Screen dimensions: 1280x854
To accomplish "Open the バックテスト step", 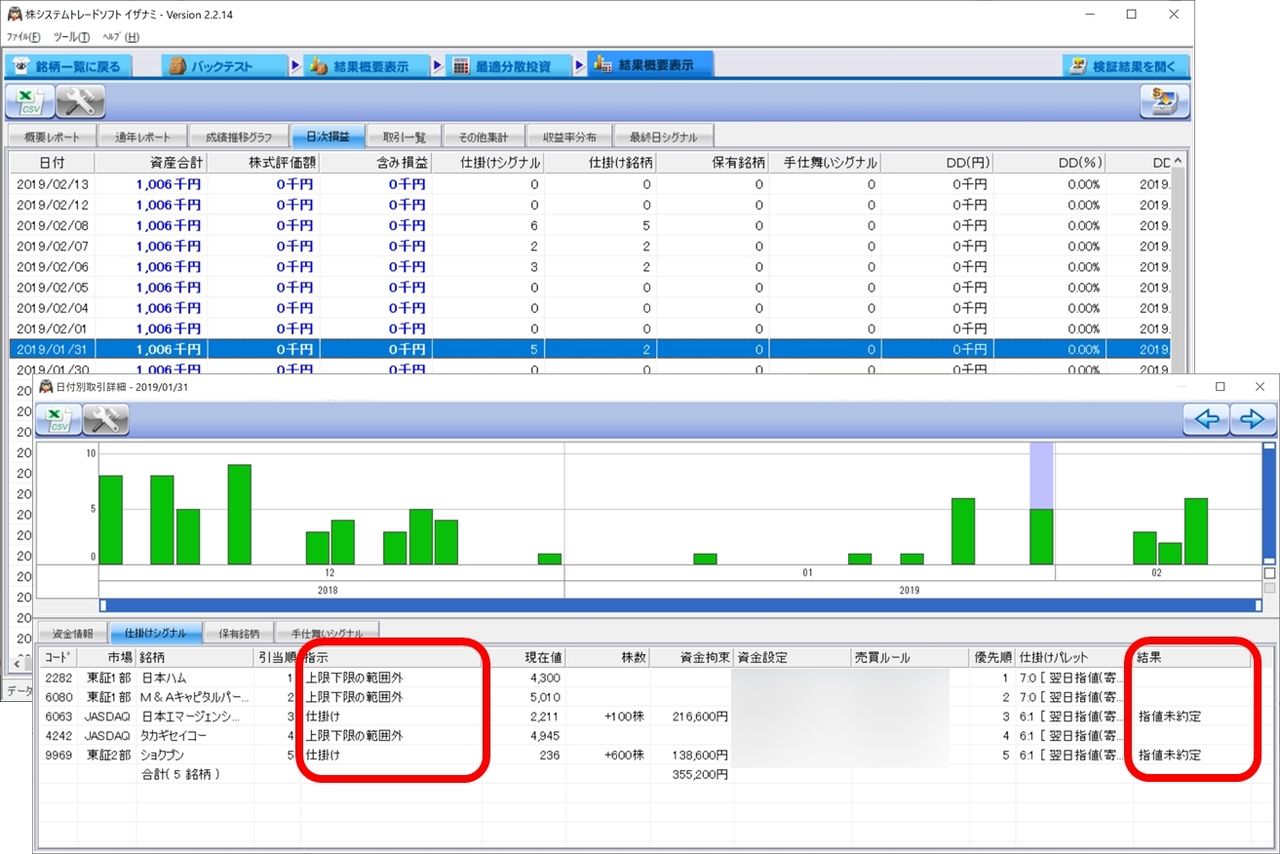I will (x=225, y=66).
